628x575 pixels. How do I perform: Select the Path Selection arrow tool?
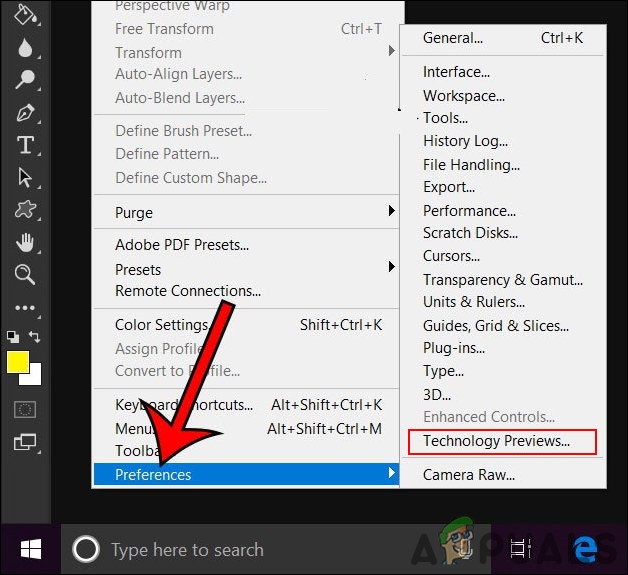coord(25,178)
